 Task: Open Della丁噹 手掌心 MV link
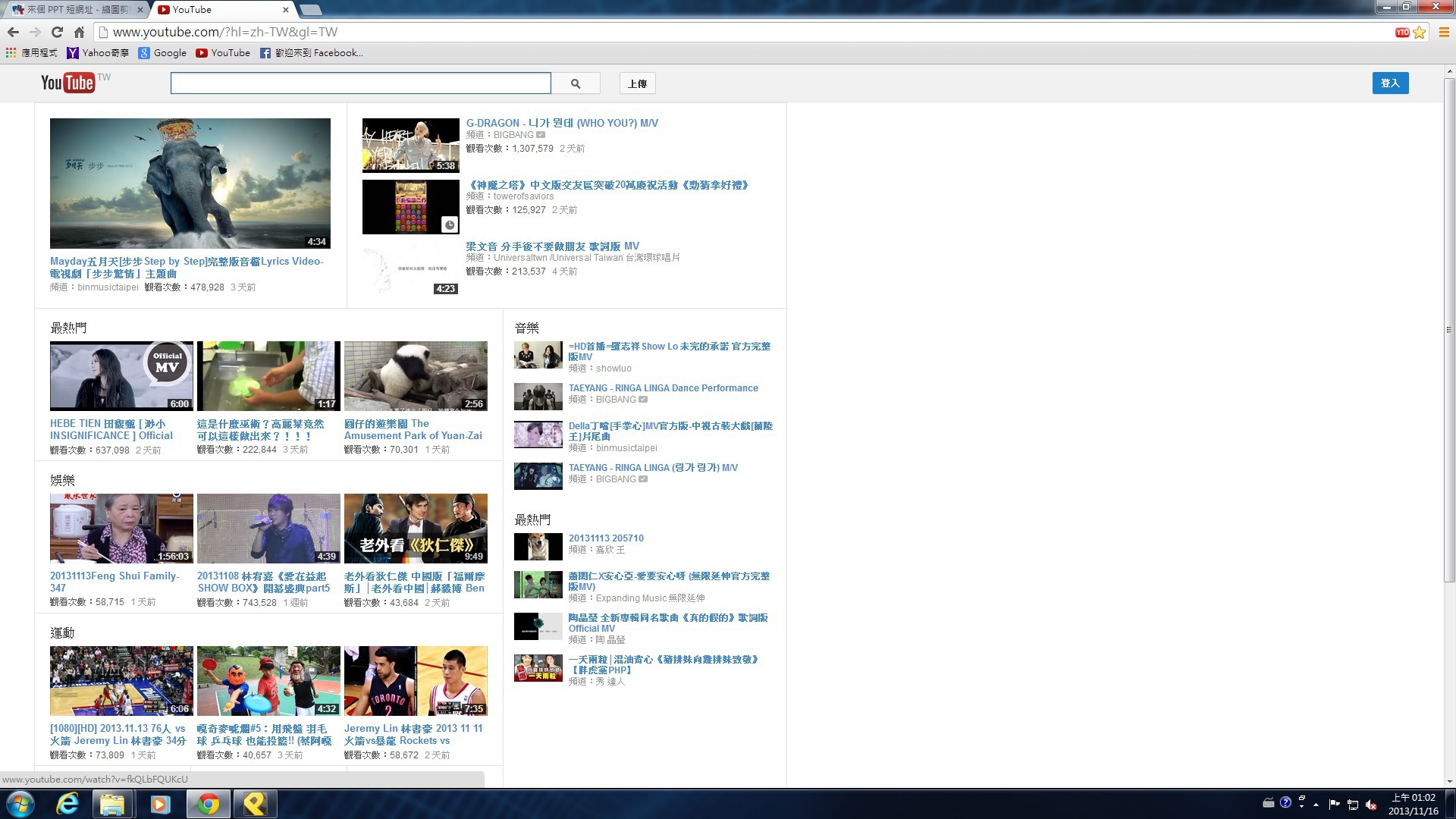pyautogui.click(x=670, y=431)
